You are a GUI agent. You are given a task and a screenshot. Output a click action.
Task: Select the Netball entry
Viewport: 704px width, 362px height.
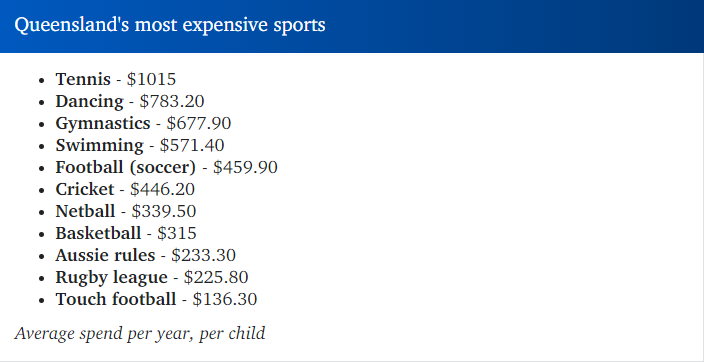[x=126, y=212]
